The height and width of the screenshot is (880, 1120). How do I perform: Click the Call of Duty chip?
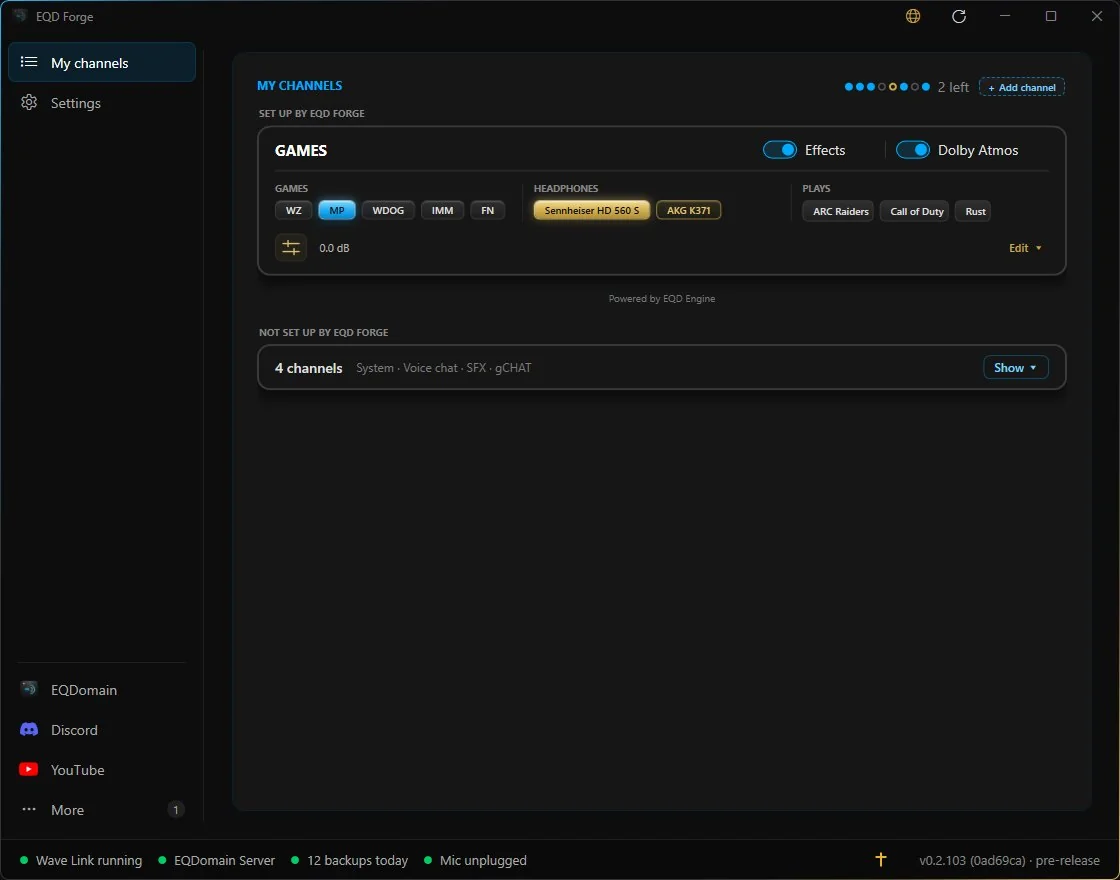coord(914,211)
